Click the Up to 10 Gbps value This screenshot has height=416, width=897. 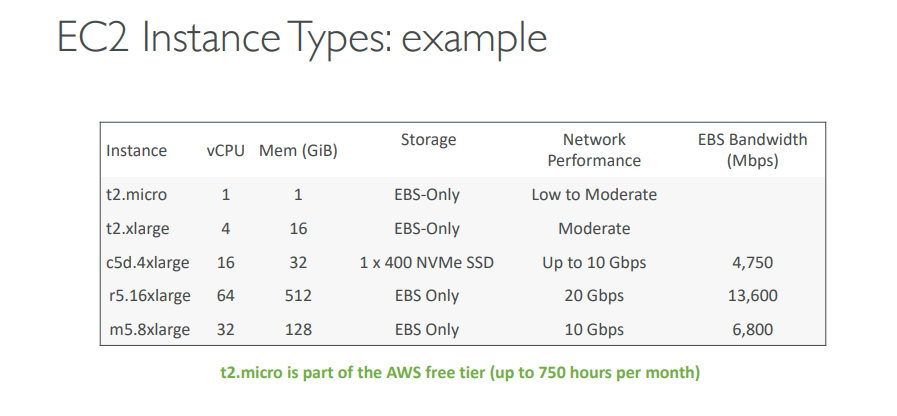[x=594, y=263]
